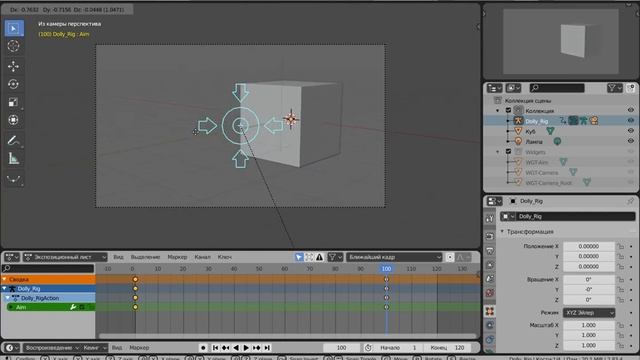Toggle lock for Масштаб X
Image resolution: width=640 pixels, height=360 pixels.
click(x=620, y=325)
